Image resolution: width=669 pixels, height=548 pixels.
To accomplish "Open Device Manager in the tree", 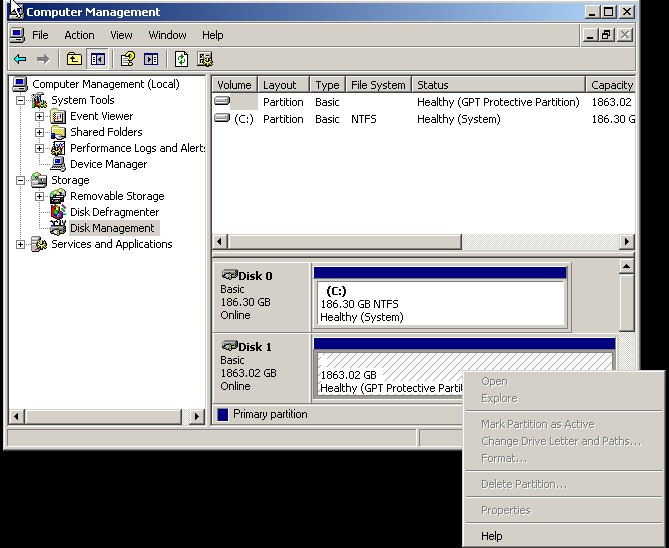I will (x=108, y=164).
